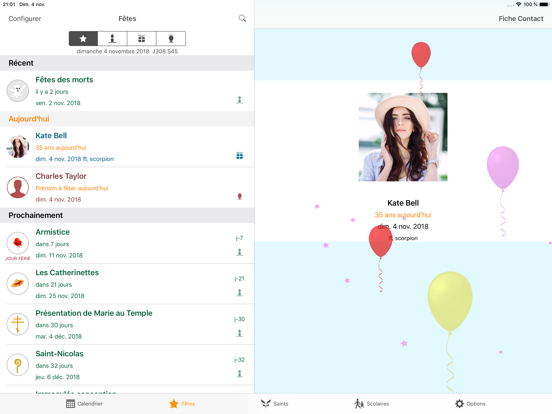Select the Charles Taylor entry title
The width and height of the screenshot is (552, 414).
pos(61,176)
